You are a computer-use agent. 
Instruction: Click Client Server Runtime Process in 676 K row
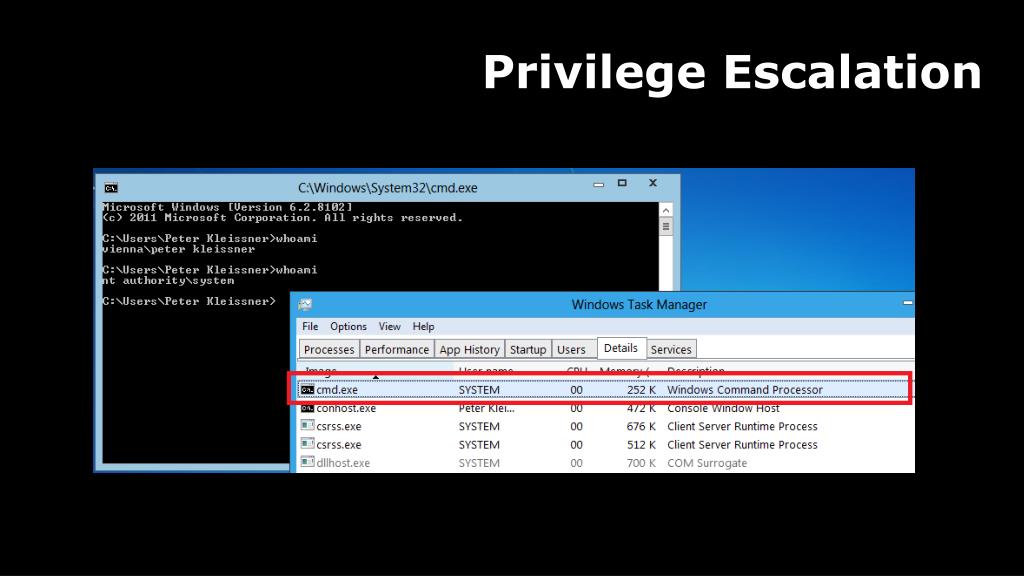point(742,426)
